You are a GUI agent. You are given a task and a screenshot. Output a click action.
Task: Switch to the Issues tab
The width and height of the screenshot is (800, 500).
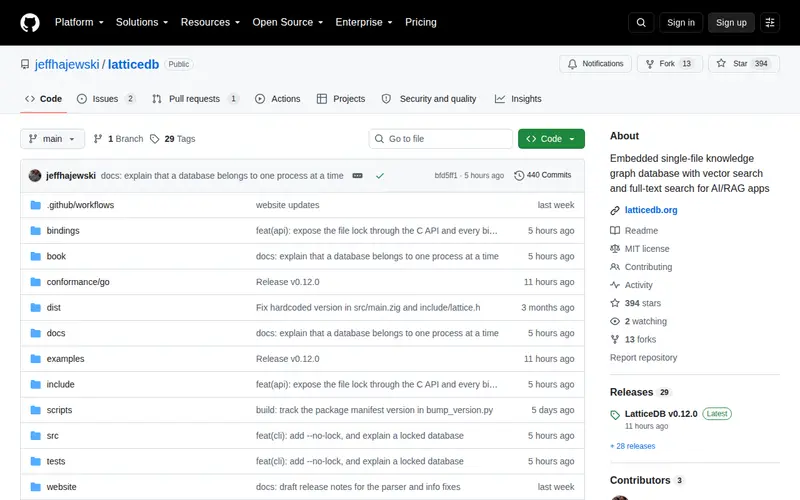click(106, 99)
